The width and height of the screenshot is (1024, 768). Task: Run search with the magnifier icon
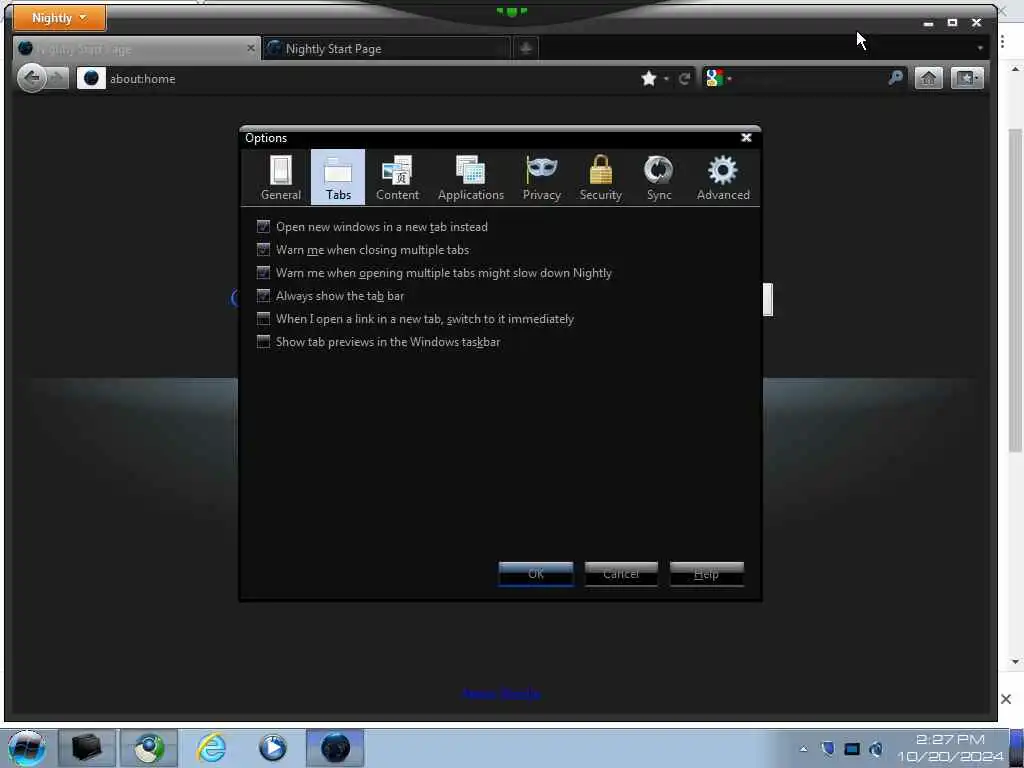click(x=895, y=78)
